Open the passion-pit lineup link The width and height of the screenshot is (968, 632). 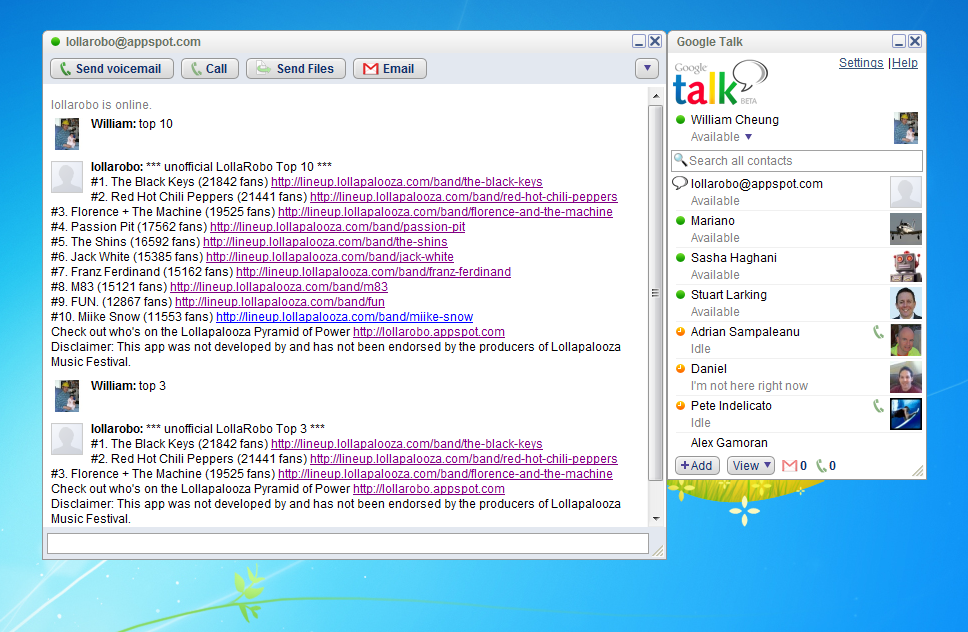pos(338,227)
